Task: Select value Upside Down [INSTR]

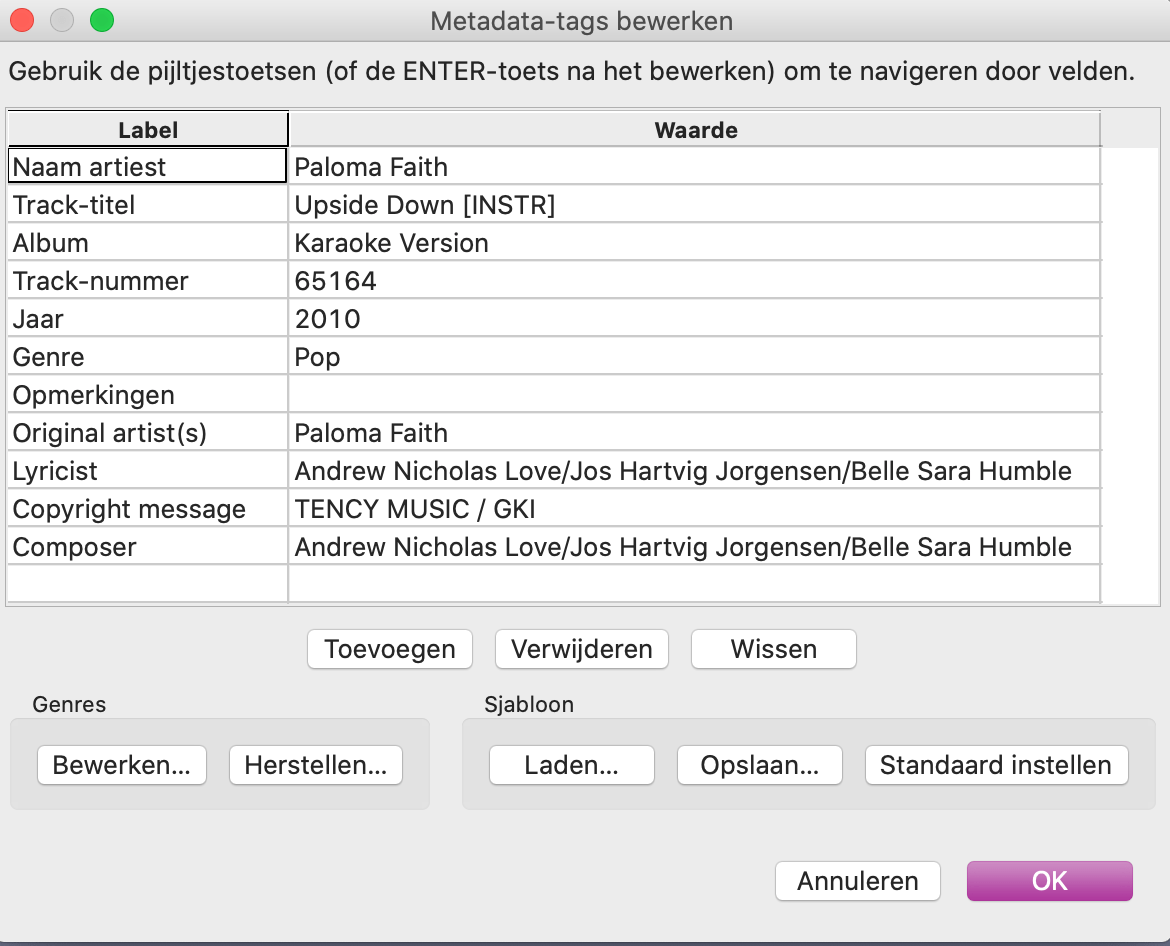Action: point(695,204)
